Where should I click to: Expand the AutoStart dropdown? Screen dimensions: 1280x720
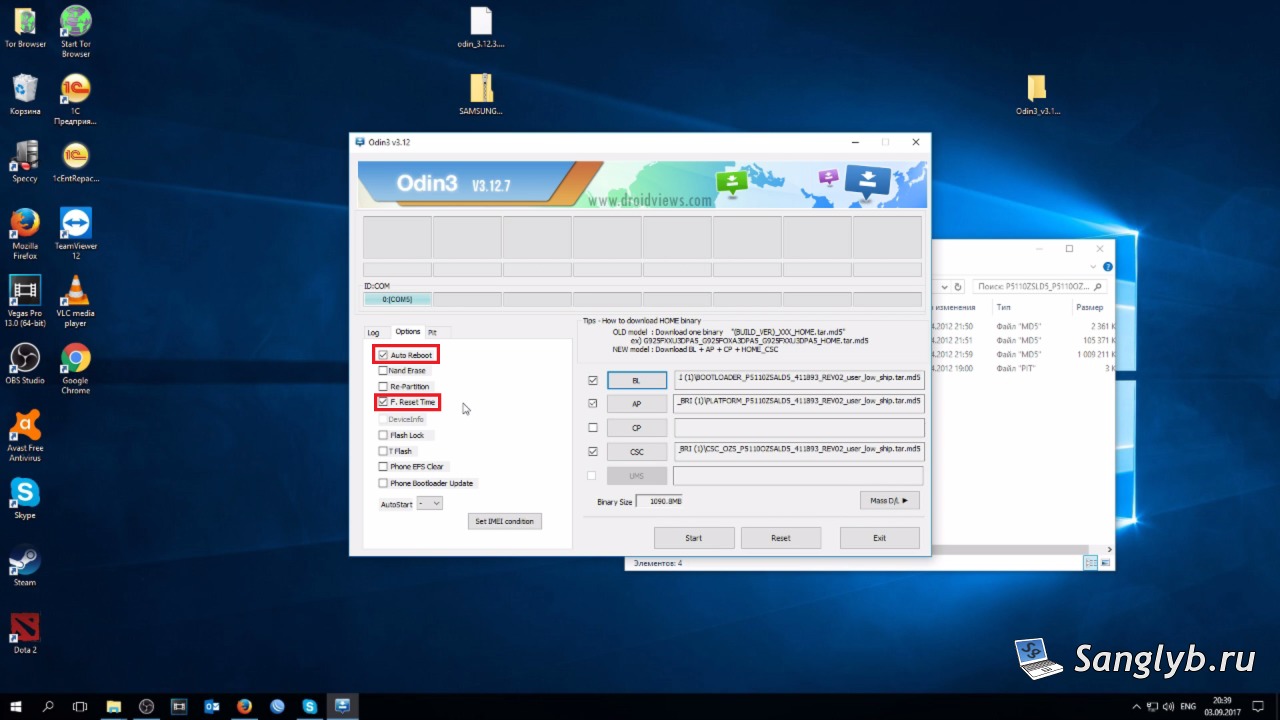tap(430, 504)
